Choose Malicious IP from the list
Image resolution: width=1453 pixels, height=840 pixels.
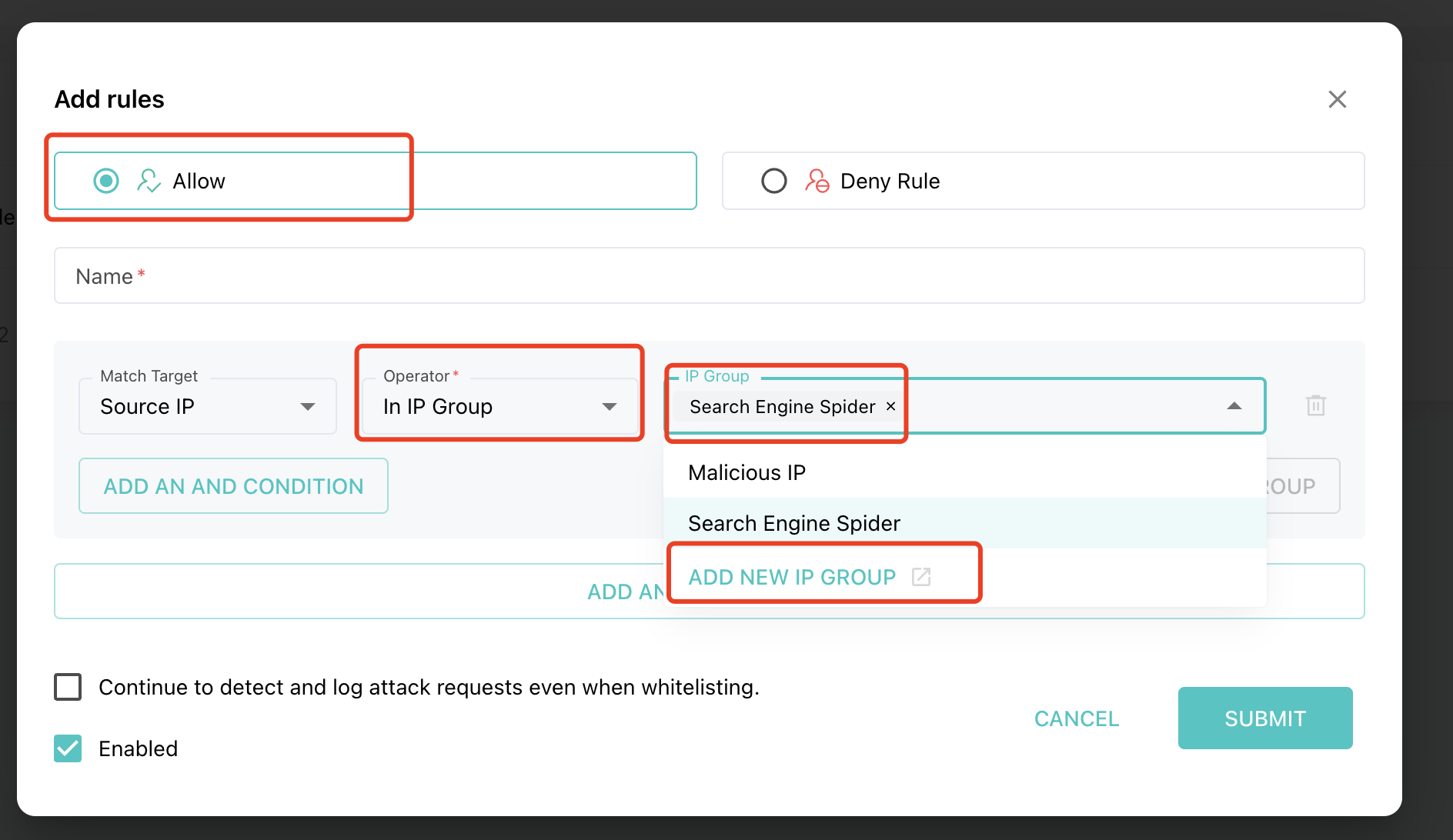click(965, 472)
